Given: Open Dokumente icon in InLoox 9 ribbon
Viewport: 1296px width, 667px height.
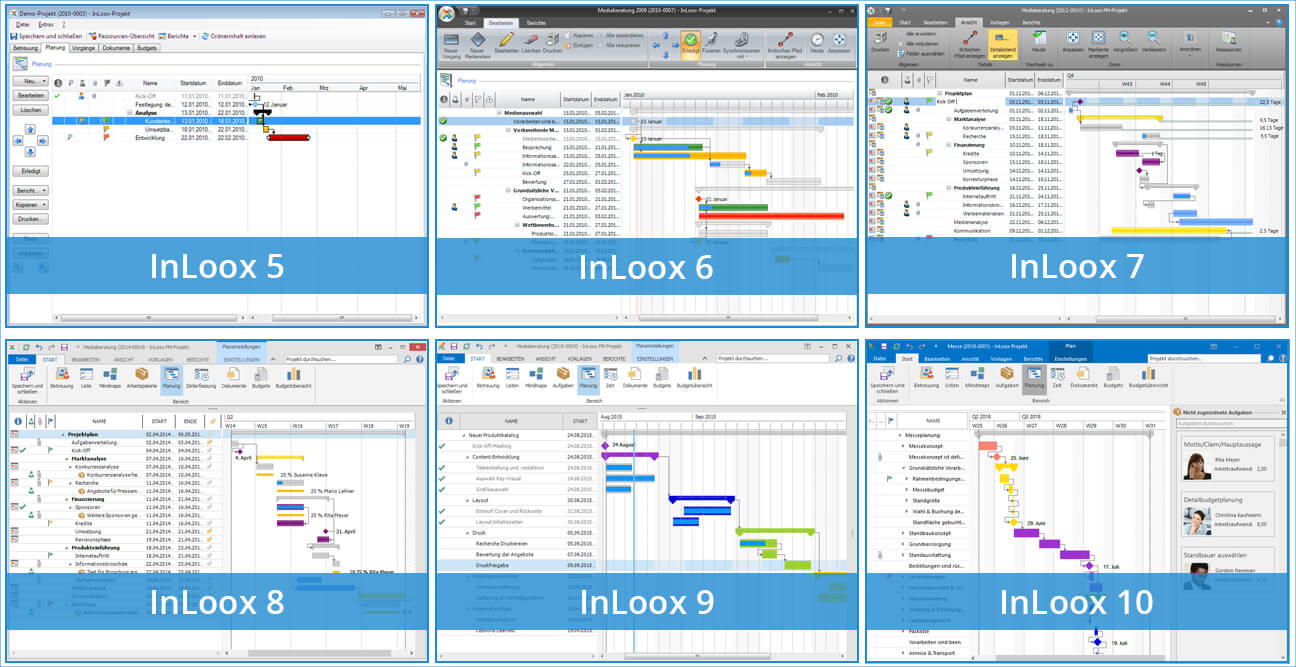Looking at the screenshot, I should click(x=633, y=374).
